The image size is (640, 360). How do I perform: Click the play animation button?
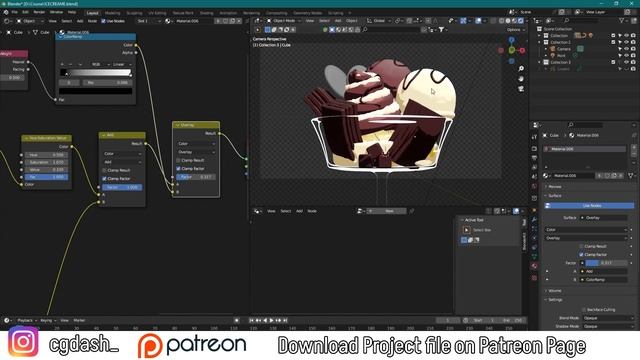[272, 320]
